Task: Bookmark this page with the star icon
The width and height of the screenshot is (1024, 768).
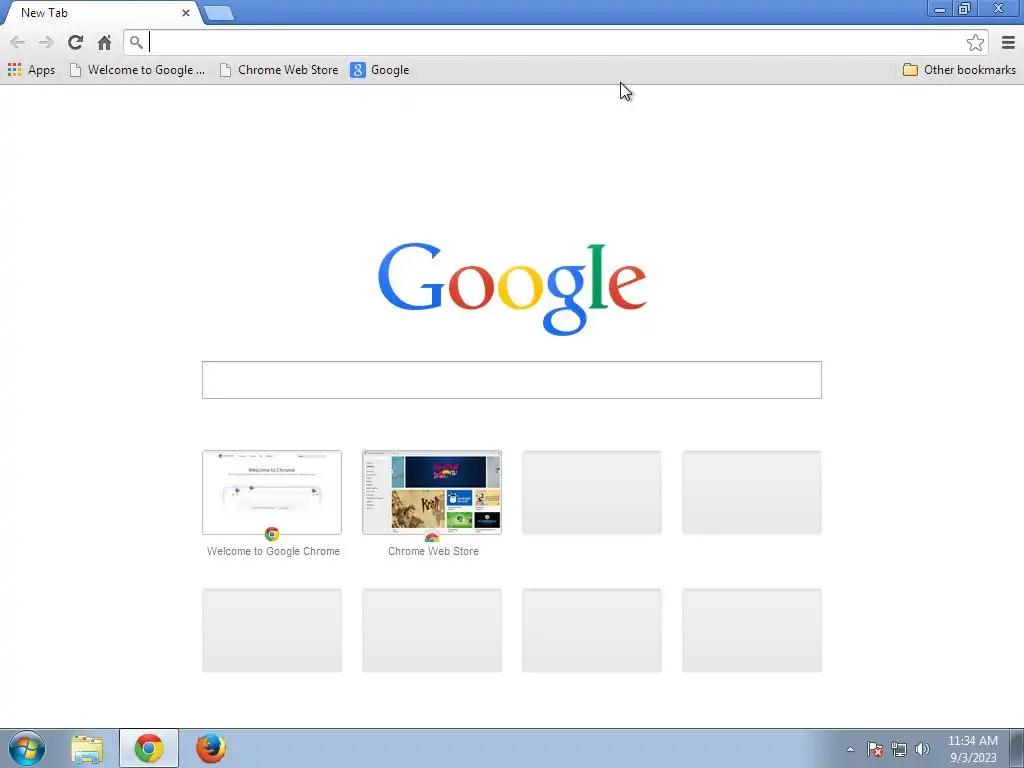Action: [x=975, y=42]
